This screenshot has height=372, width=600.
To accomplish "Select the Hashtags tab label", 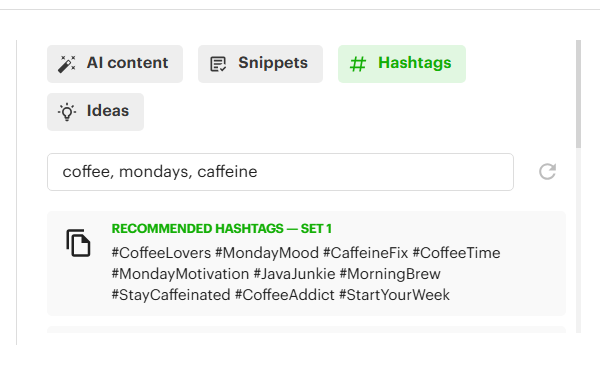I will tap(415, 63).
